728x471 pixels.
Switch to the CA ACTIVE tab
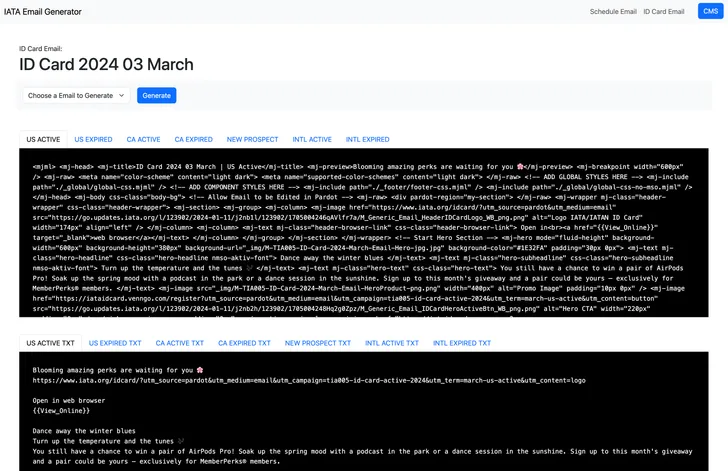[143, 139]
